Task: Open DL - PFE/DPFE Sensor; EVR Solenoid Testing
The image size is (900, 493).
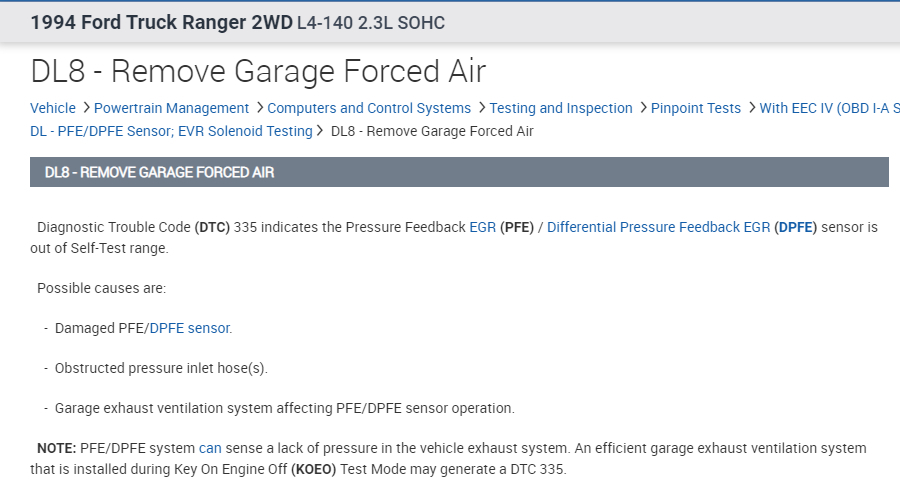Action: point(171,131)
